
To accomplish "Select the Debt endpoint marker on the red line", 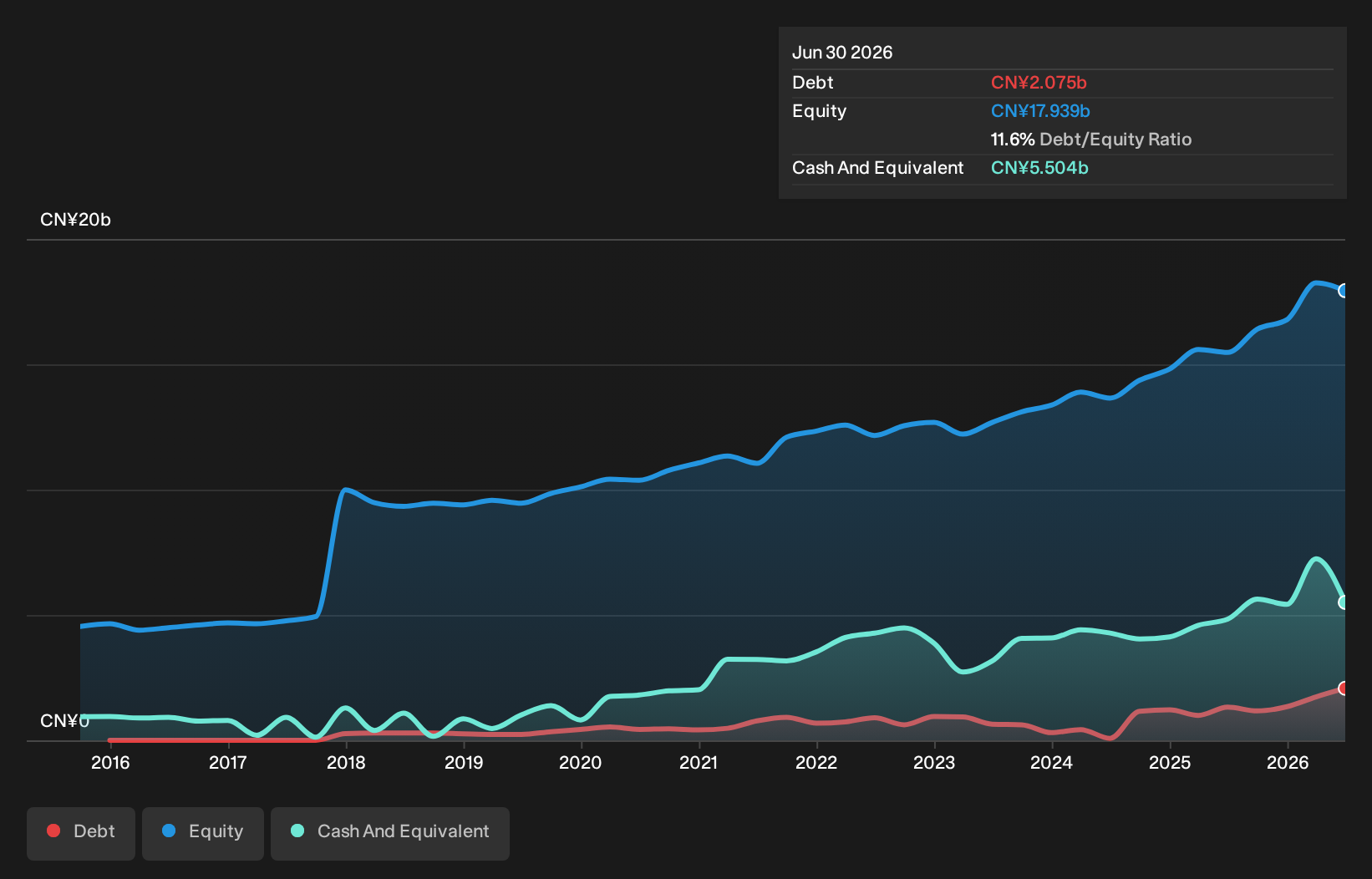I will 1344,688.
